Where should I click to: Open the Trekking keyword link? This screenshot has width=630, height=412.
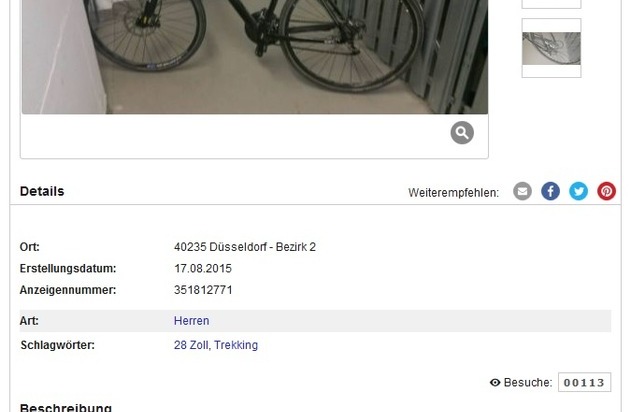point(236,345)
